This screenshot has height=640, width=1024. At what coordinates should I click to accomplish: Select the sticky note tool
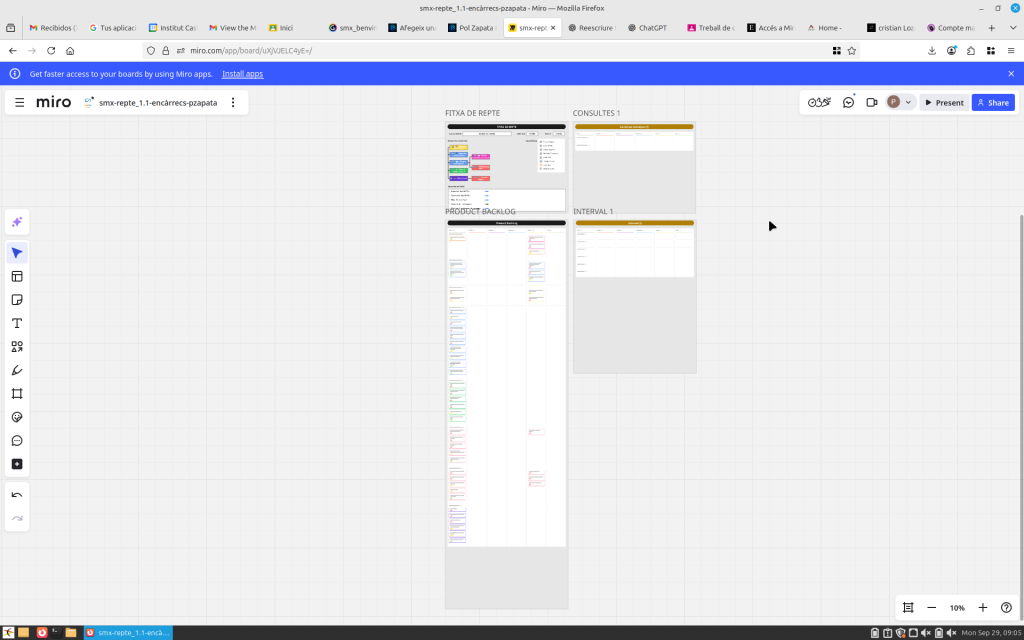[17, 300]
